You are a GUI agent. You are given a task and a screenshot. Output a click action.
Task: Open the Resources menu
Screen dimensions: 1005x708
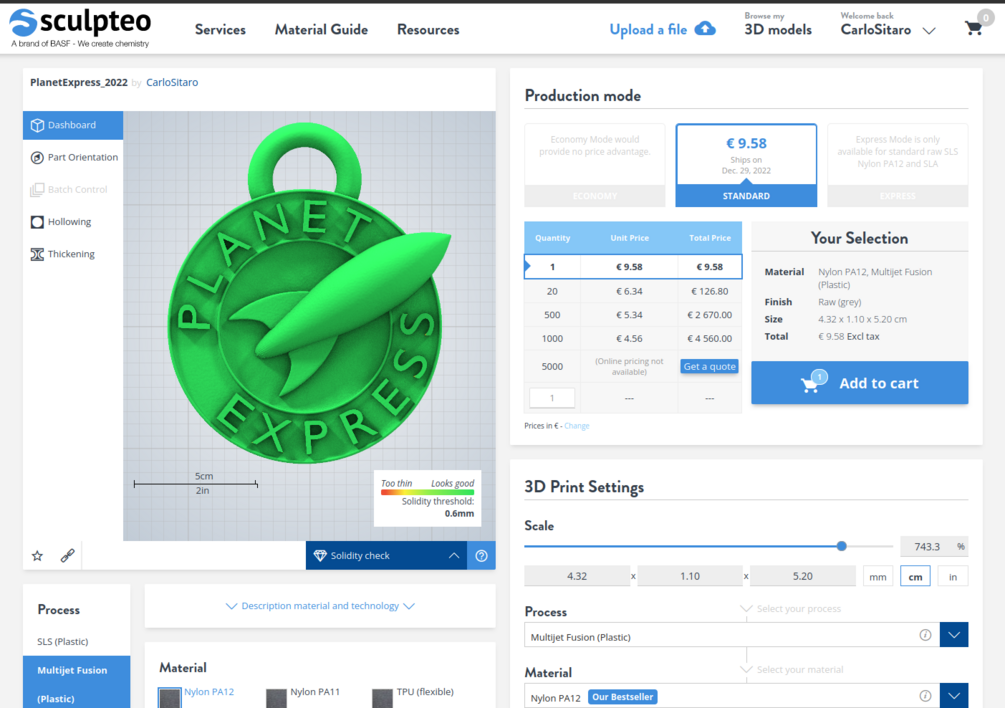pos(428,29)
